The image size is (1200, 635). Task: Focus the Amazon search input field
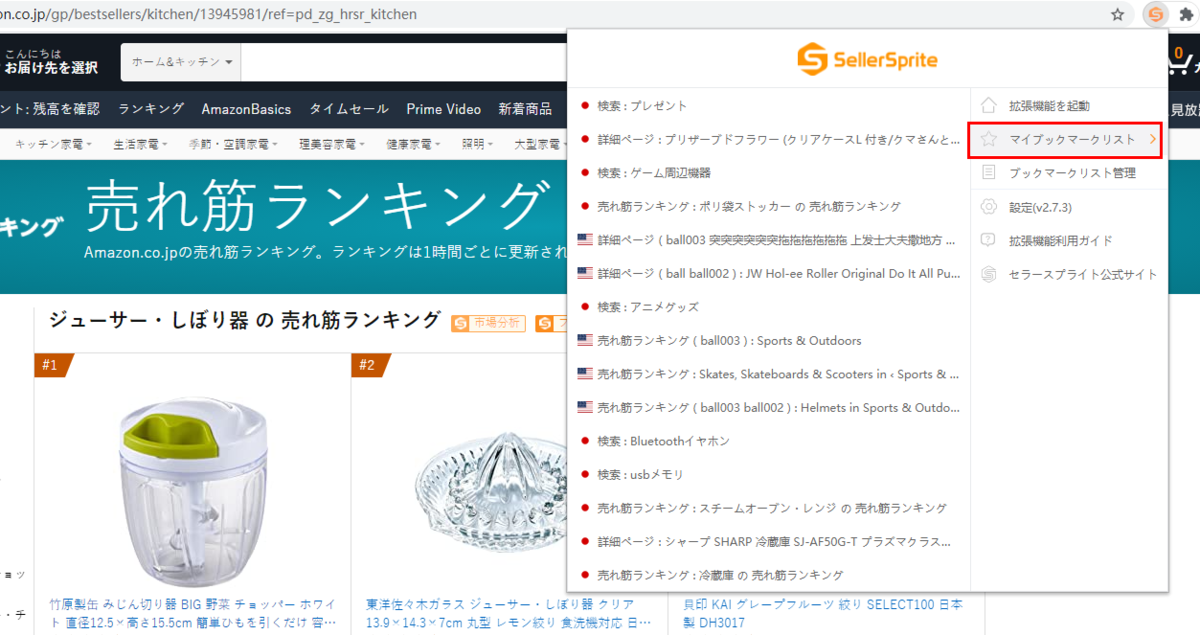[x=404, y=62]
